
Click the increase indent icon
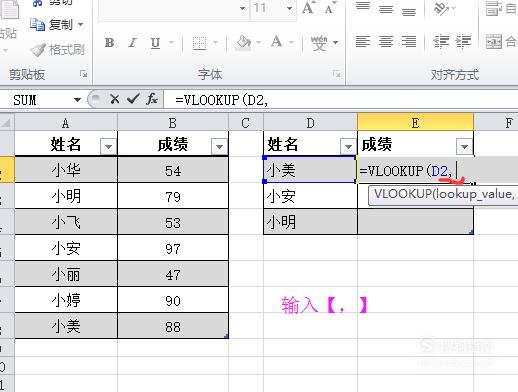coord(463,41)
